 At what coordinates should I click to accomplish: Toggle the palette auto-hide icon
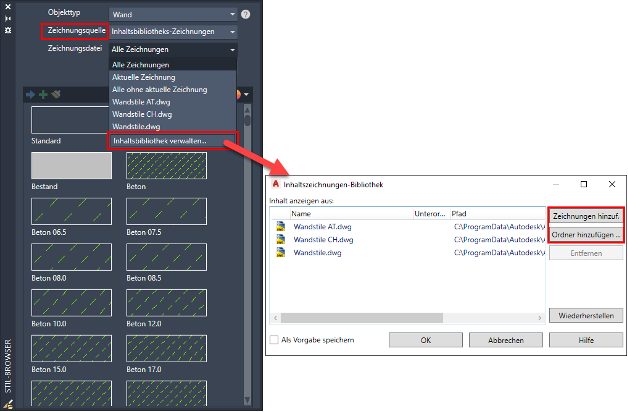tap(8, 17)
